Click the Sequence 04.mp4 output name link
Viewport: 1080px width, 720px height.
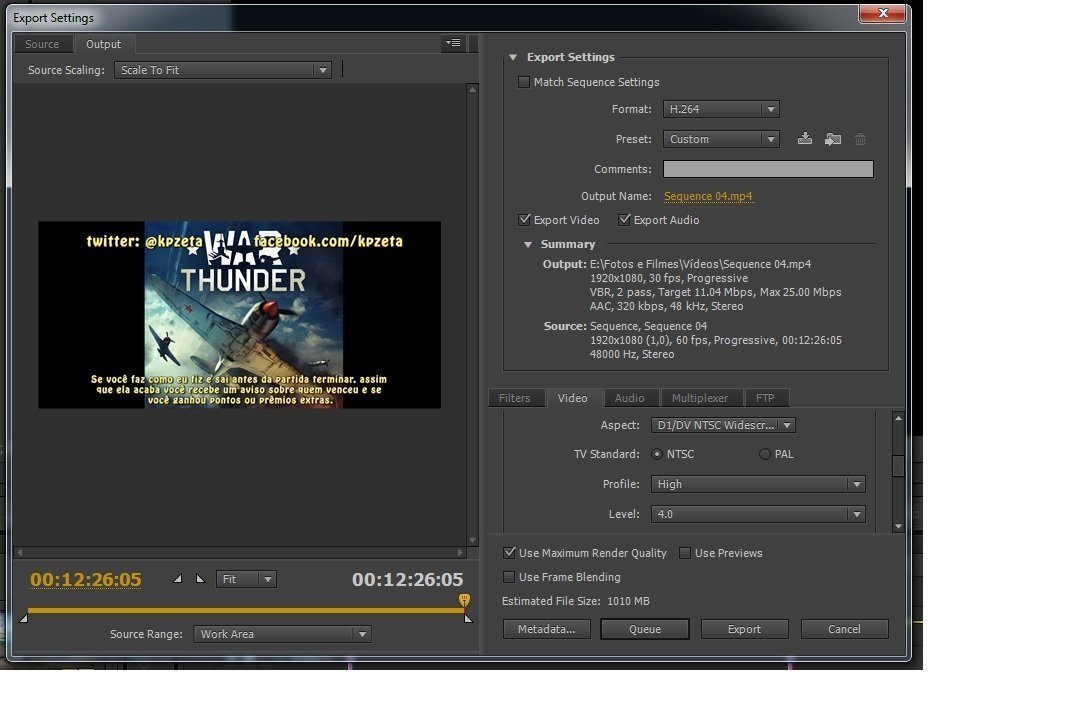708,196
